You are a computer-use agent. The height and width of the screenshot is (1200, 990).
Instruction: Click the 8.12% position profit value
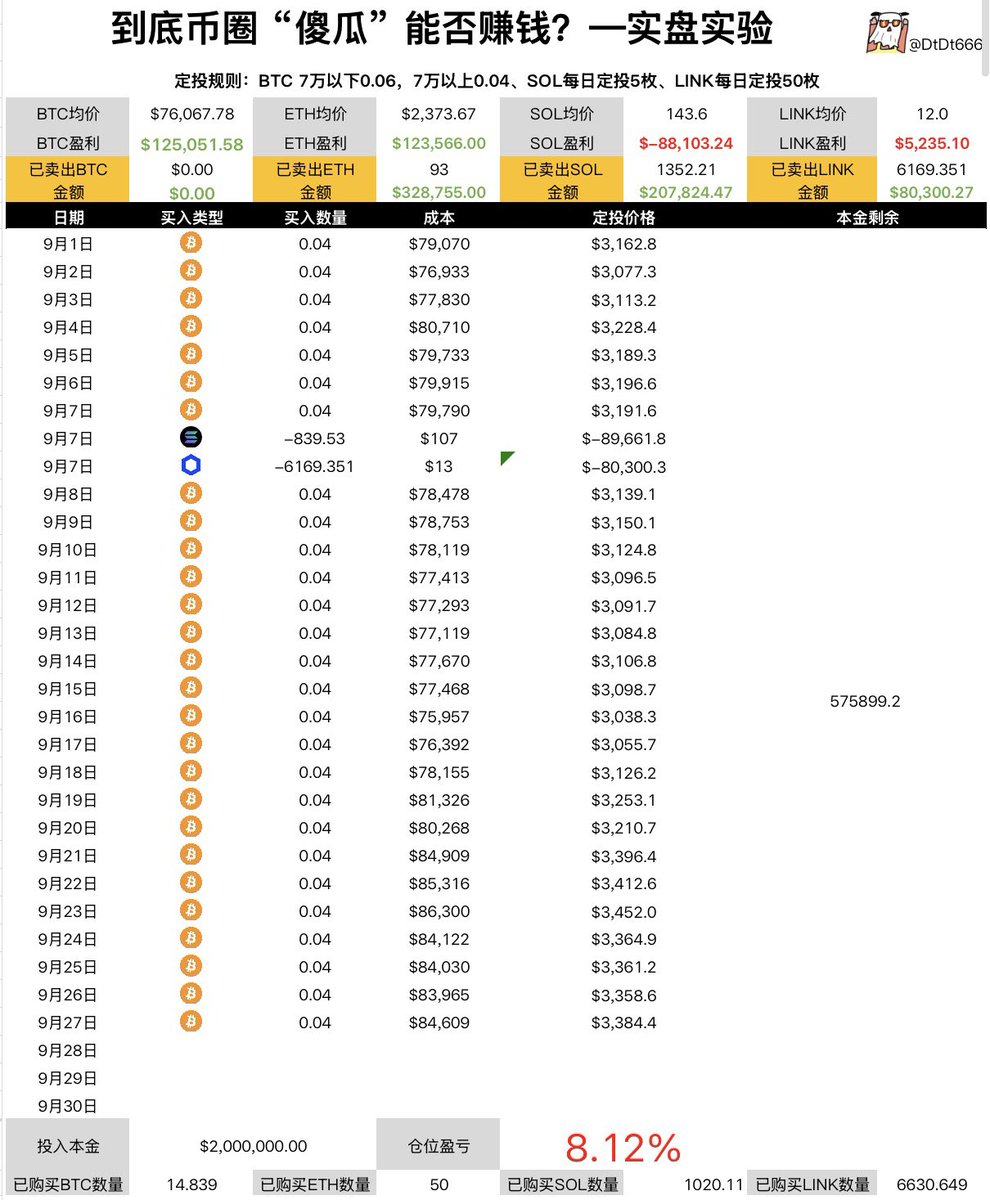tap(623, 1148)
